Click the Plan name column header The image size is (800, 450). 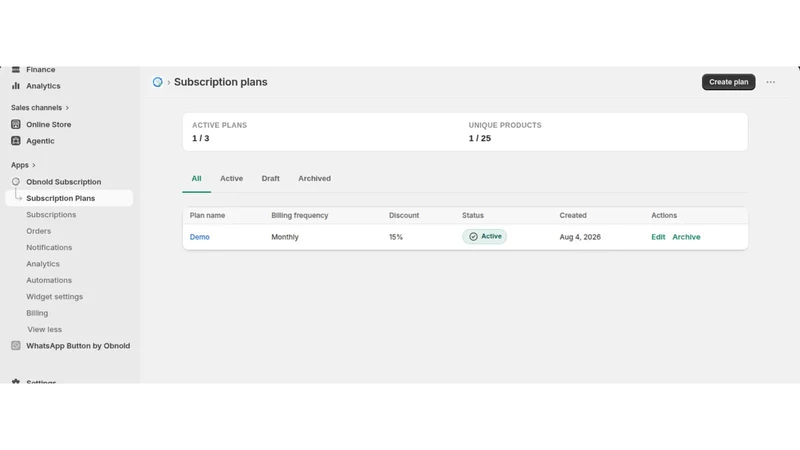207,216
